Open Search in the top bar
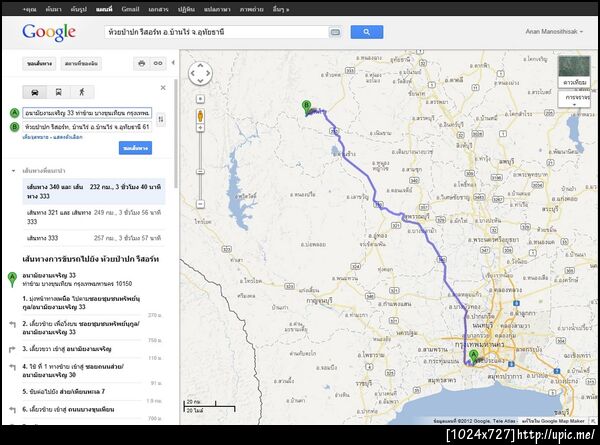Viewport: 600px width, 445px height. [x=53, y=9]
